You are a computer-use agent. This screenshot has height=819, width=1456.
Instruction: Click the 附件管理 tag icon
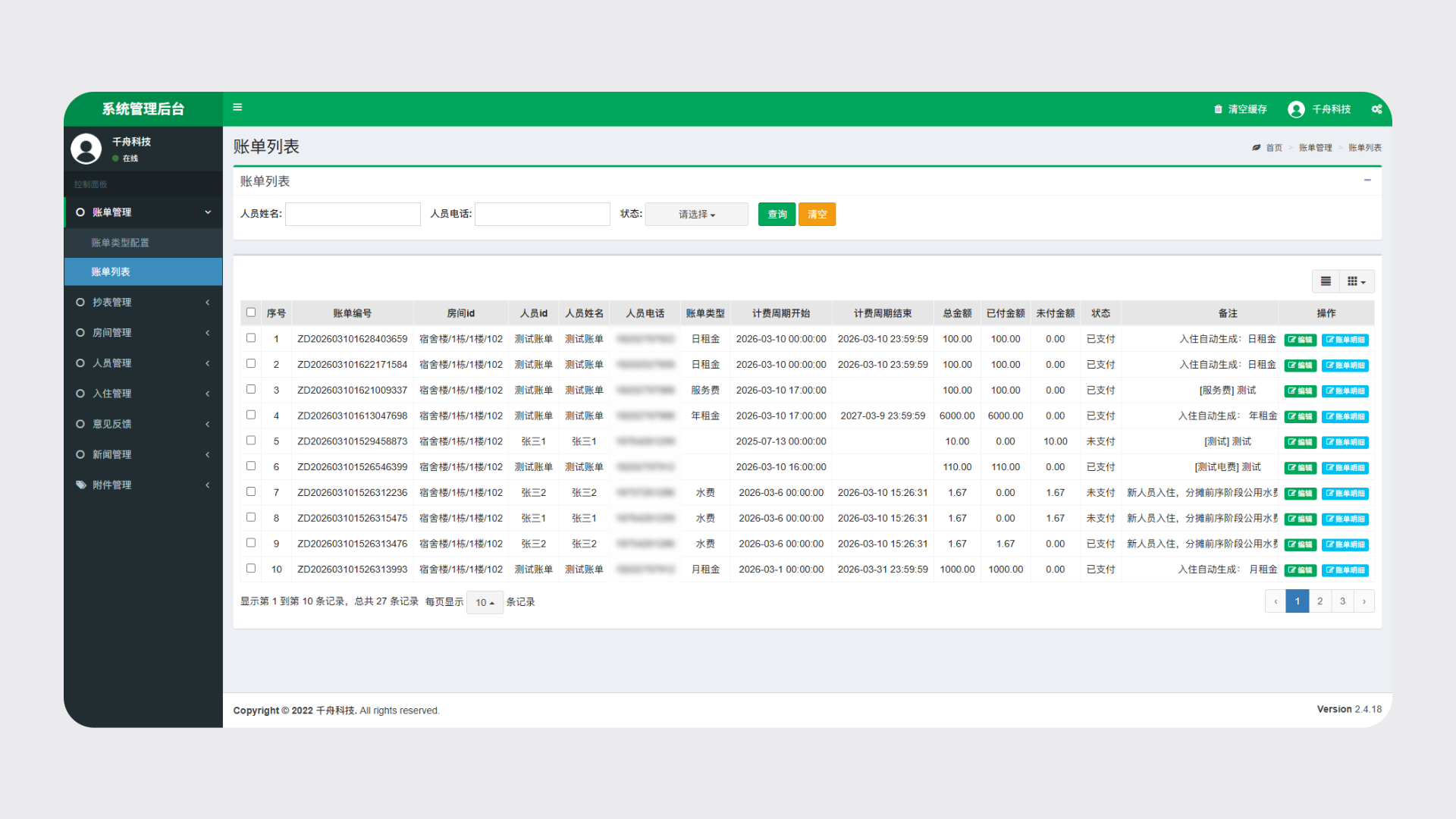click(80, 485)
